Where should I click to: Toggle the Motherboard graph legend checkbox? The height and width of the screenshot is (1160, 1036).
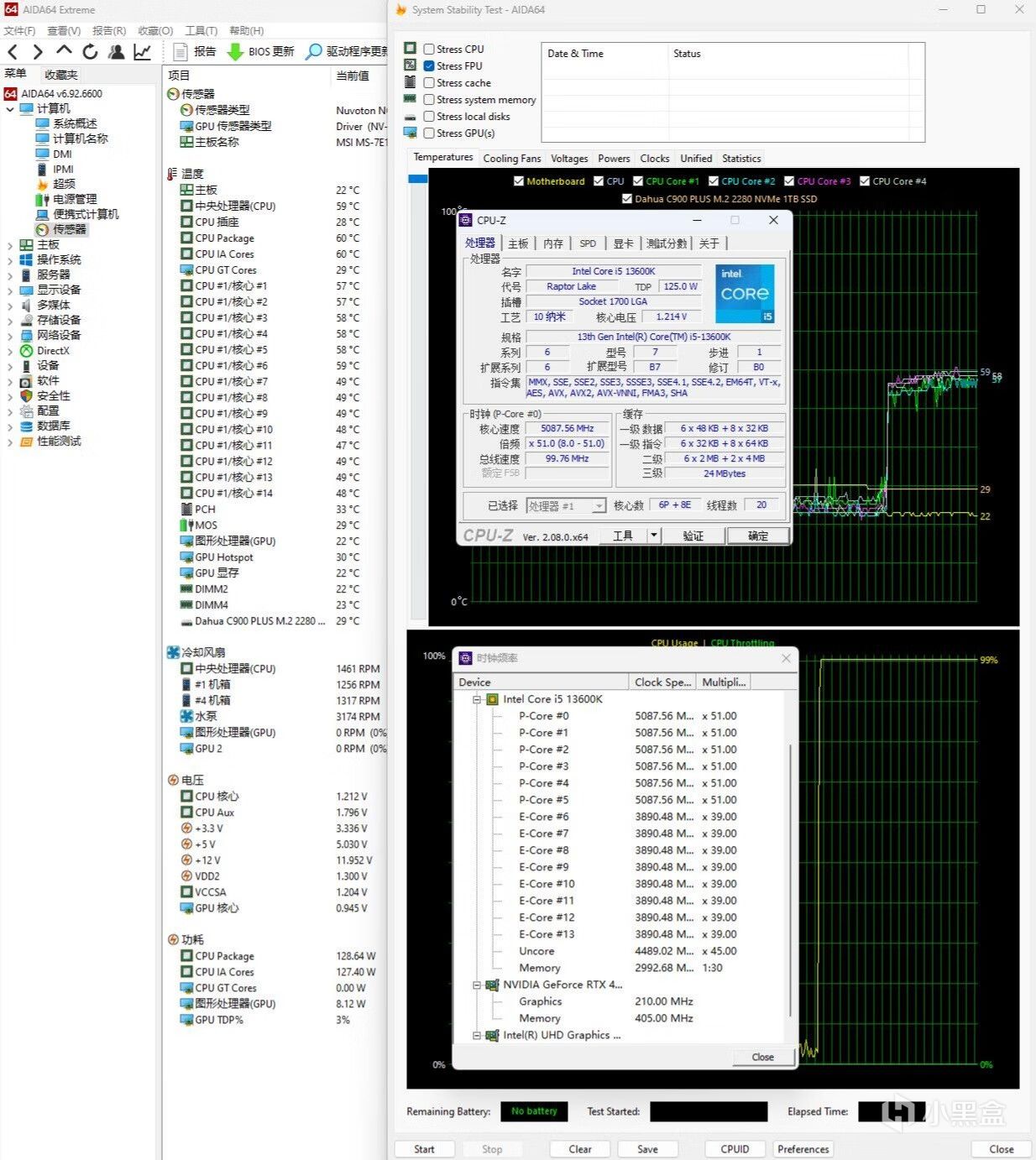coord(519,181)
